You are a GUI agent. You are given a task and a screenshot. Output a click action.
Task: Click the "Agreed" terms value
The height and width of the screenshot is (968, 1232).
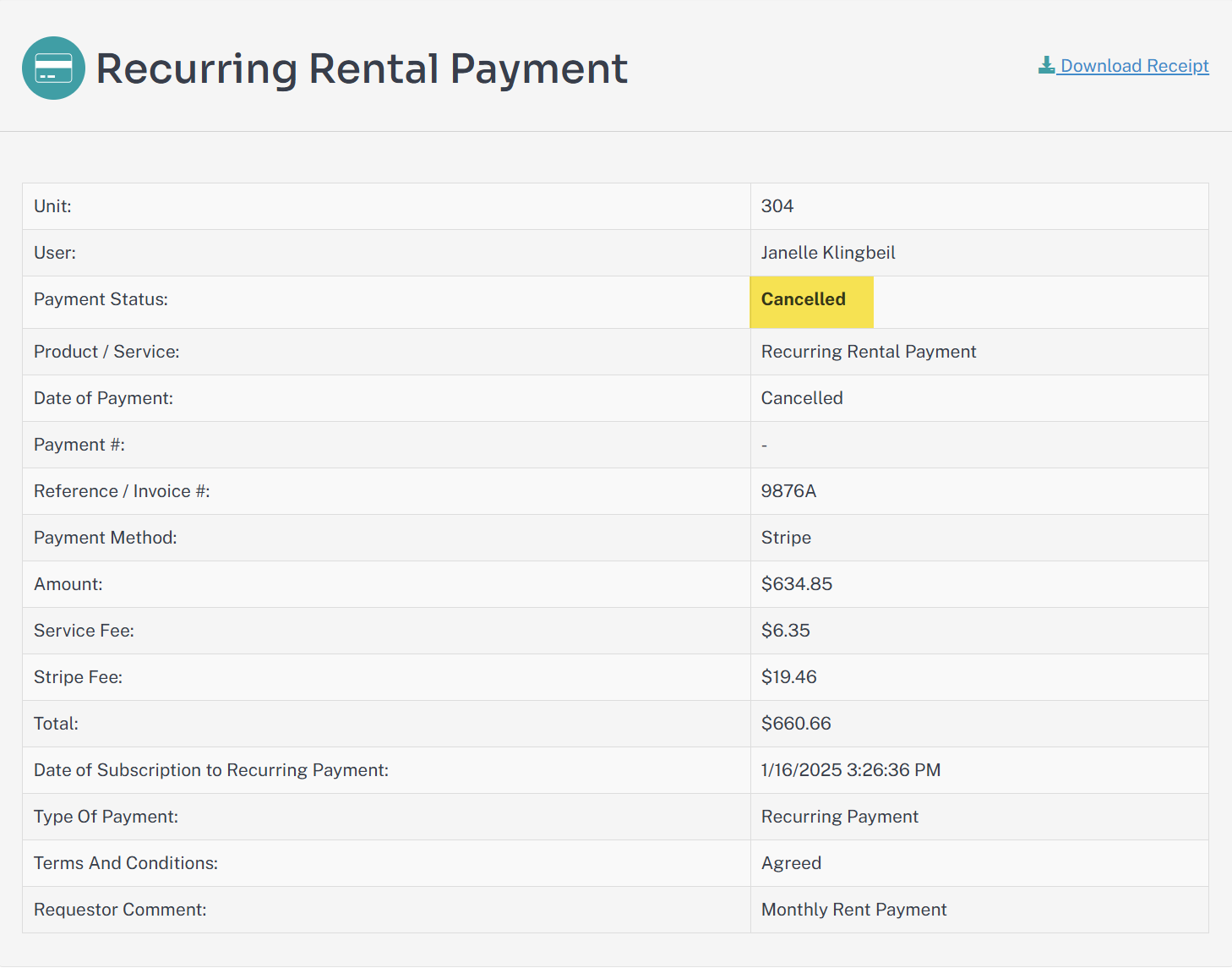pyautogui.click(x=791, y=863)
